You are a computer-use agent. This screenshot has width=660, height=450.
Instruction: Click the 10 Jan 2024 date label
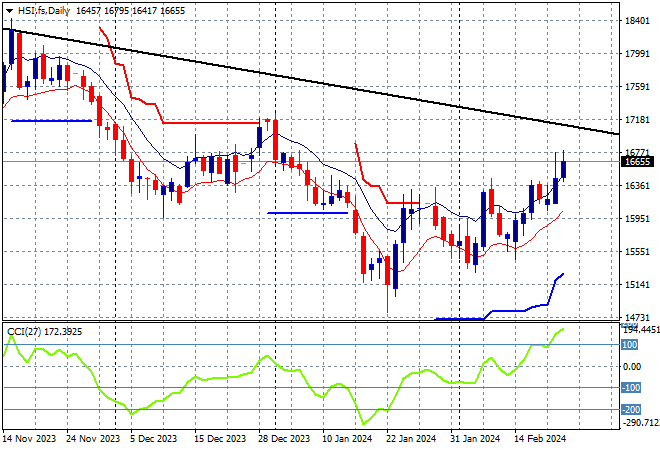click(347, 439)
